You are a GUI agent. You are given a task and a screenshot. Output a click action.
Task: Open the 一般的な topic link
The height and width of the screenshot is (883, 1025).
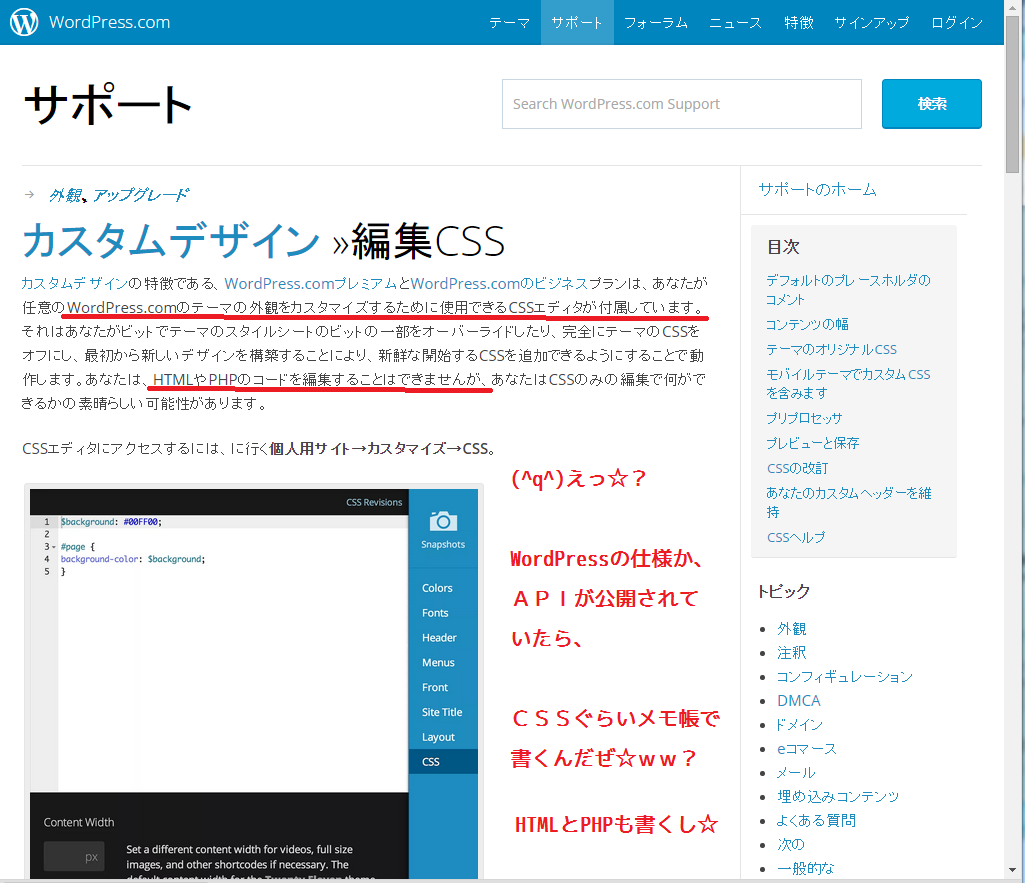coord(805,869)
